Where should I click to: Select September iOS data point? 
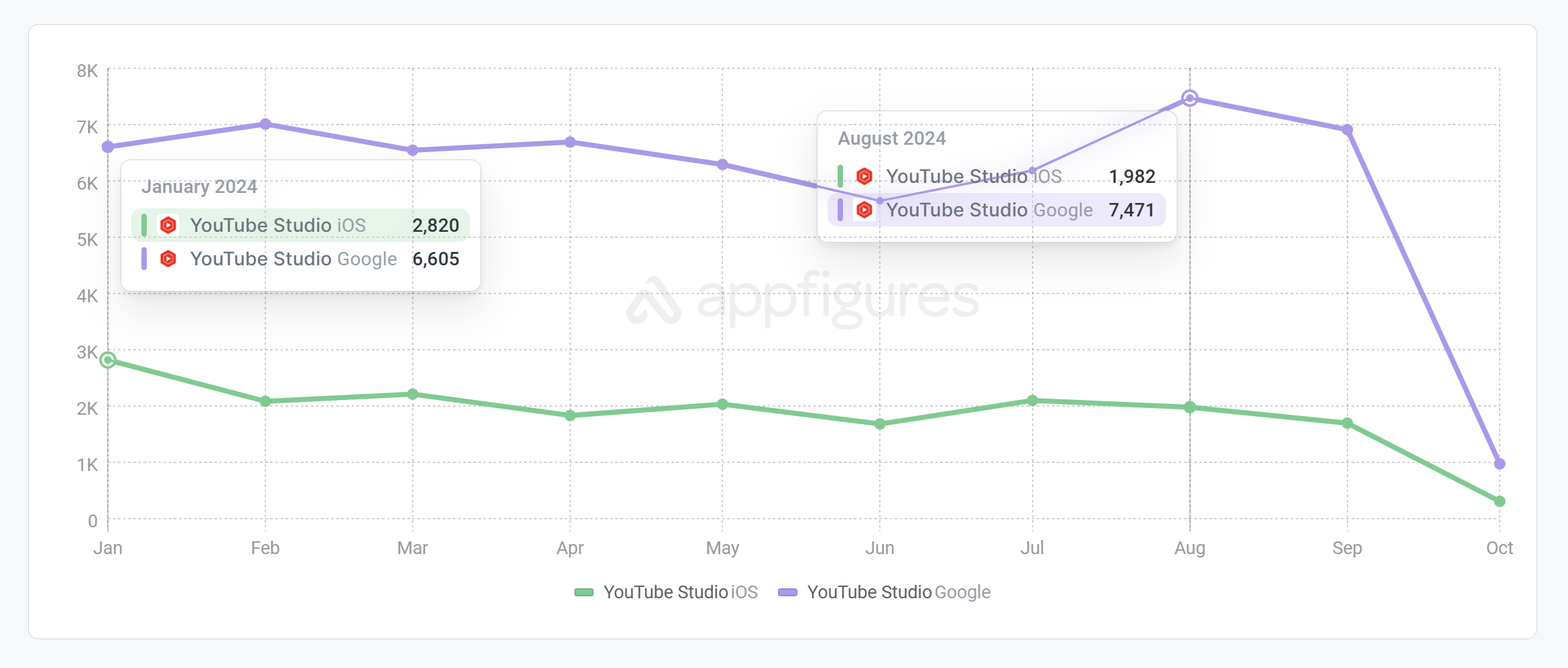pos(1348,423)
